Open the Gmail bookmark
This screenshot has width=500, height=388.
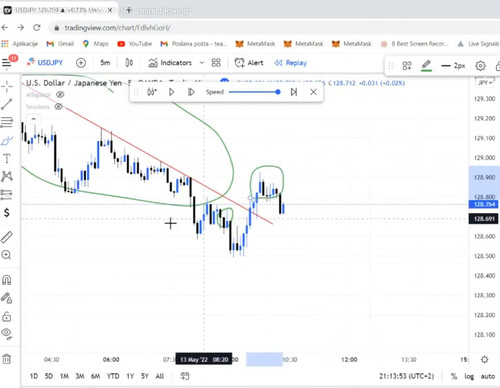click(60, 44)
